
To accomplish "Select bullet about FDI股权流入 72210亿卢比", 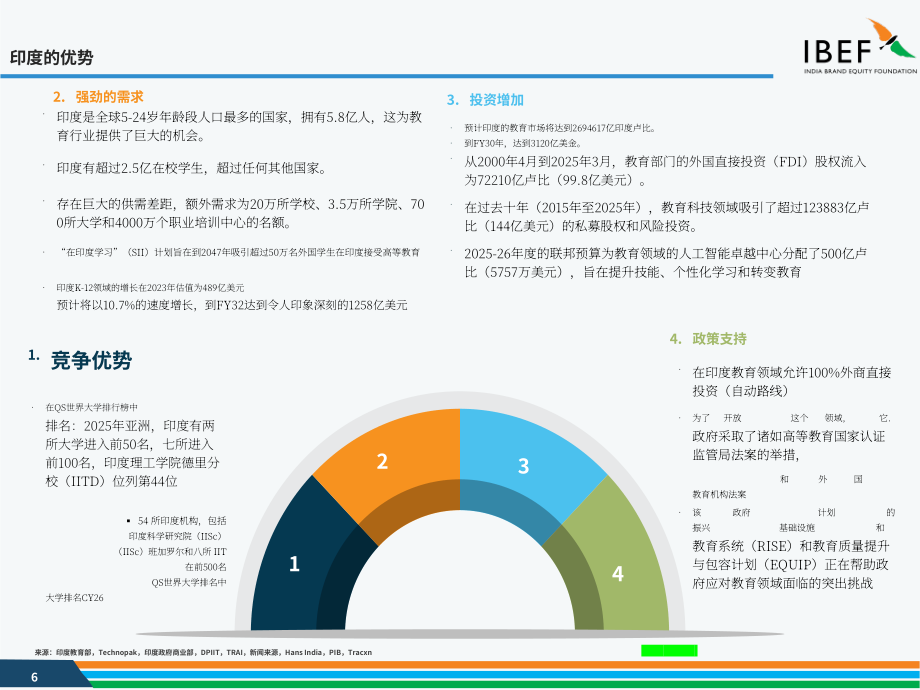I will (x=665, y=171).
